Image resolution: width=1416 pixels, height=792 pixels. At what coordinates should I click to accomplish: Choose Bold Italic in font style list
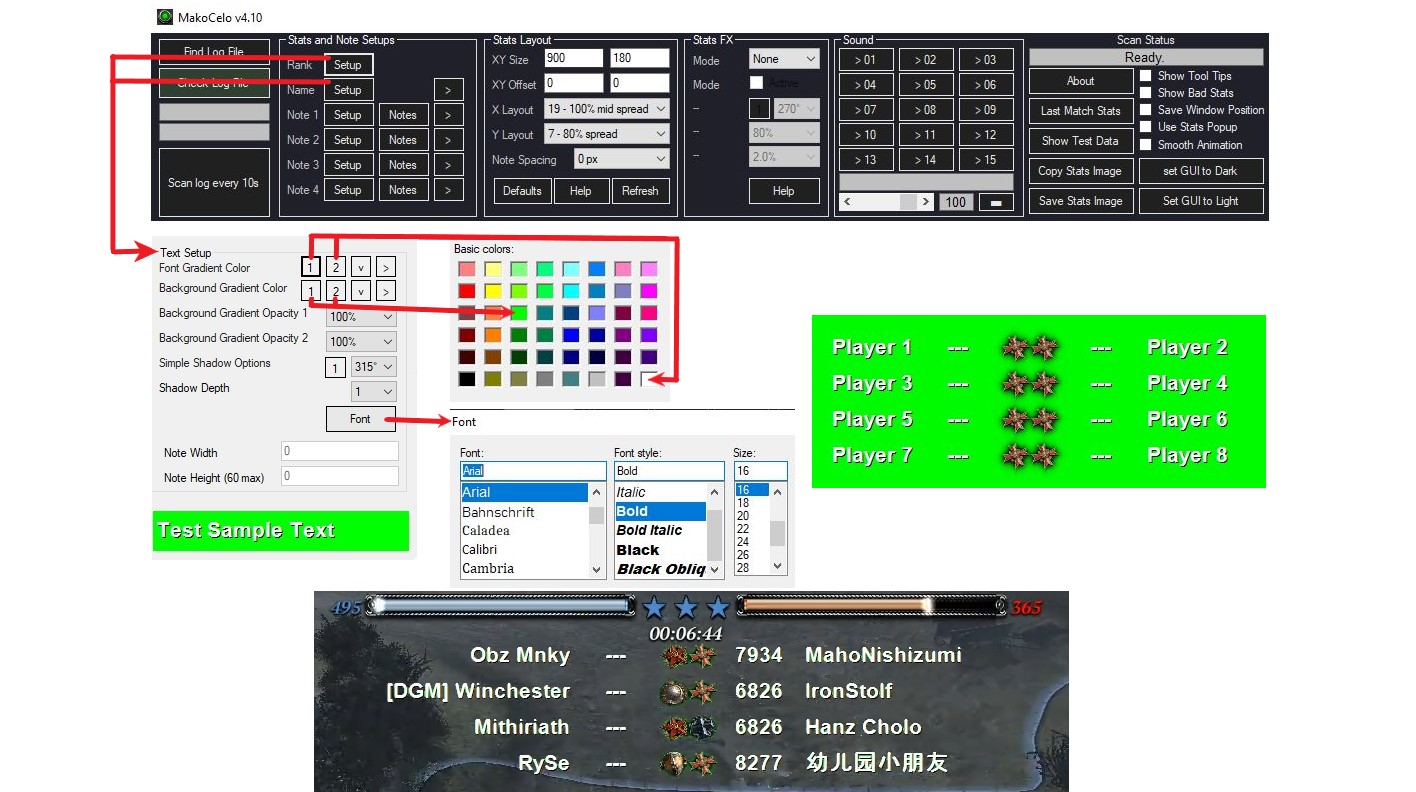649,530
